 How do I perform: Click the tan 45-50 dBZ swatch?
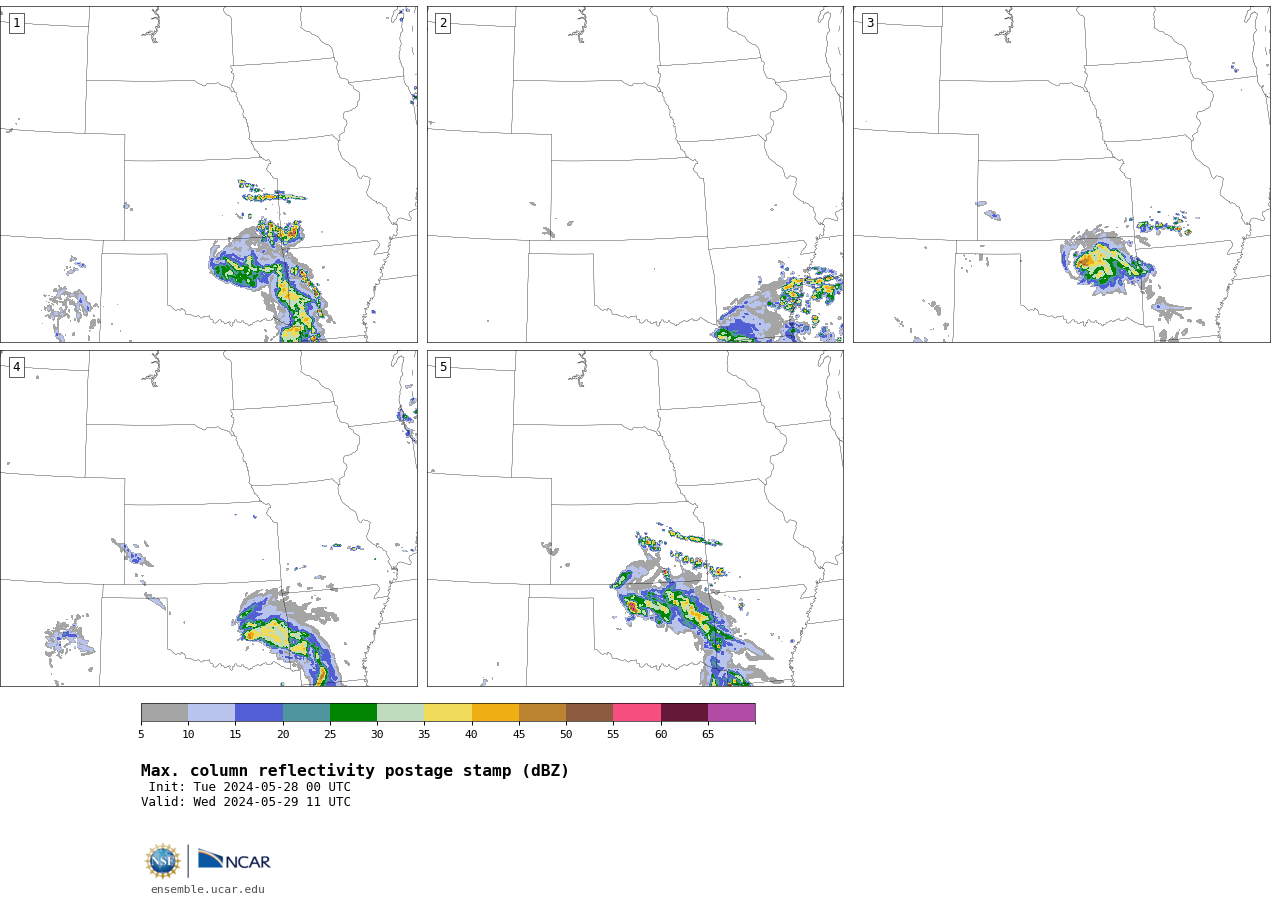click(542, 713)
